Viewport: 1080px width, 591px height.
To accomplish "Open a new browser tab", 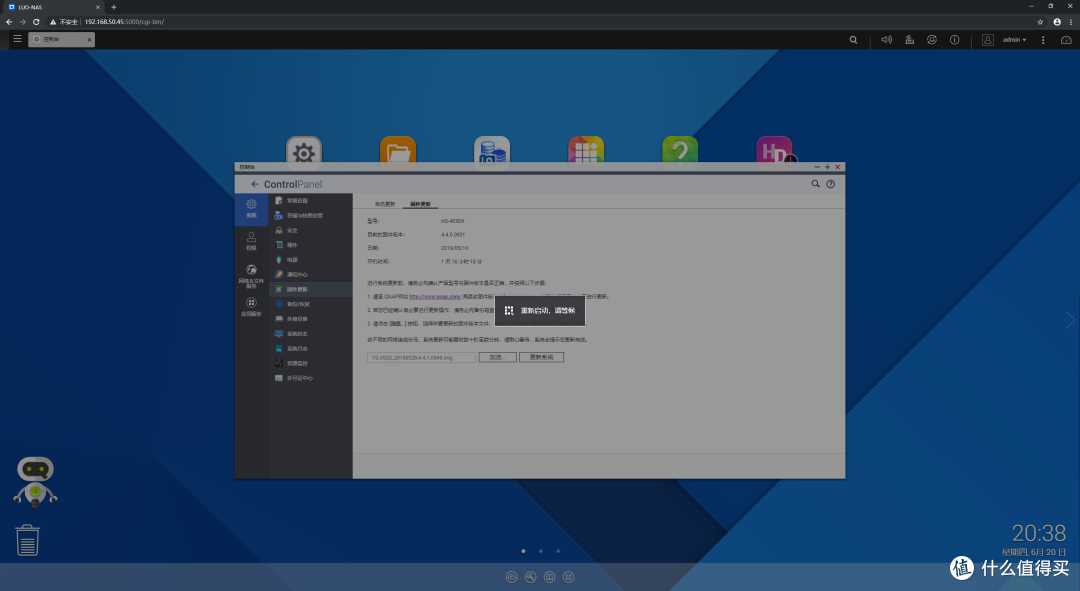I will [x=114, y=7].
